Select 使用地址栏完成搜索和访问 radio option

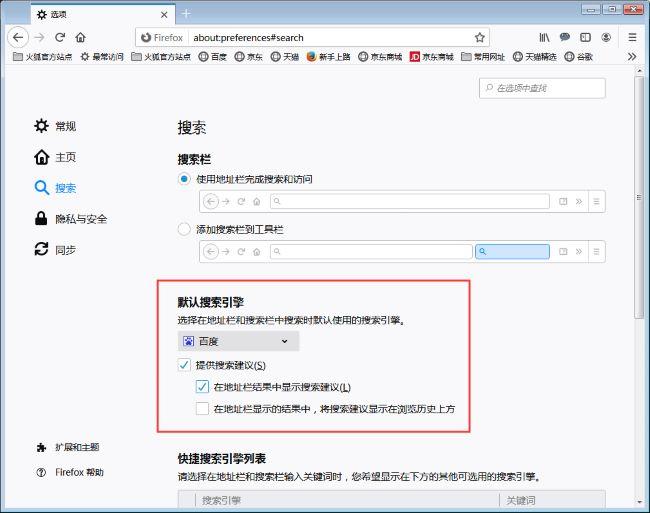pos(184,179)
